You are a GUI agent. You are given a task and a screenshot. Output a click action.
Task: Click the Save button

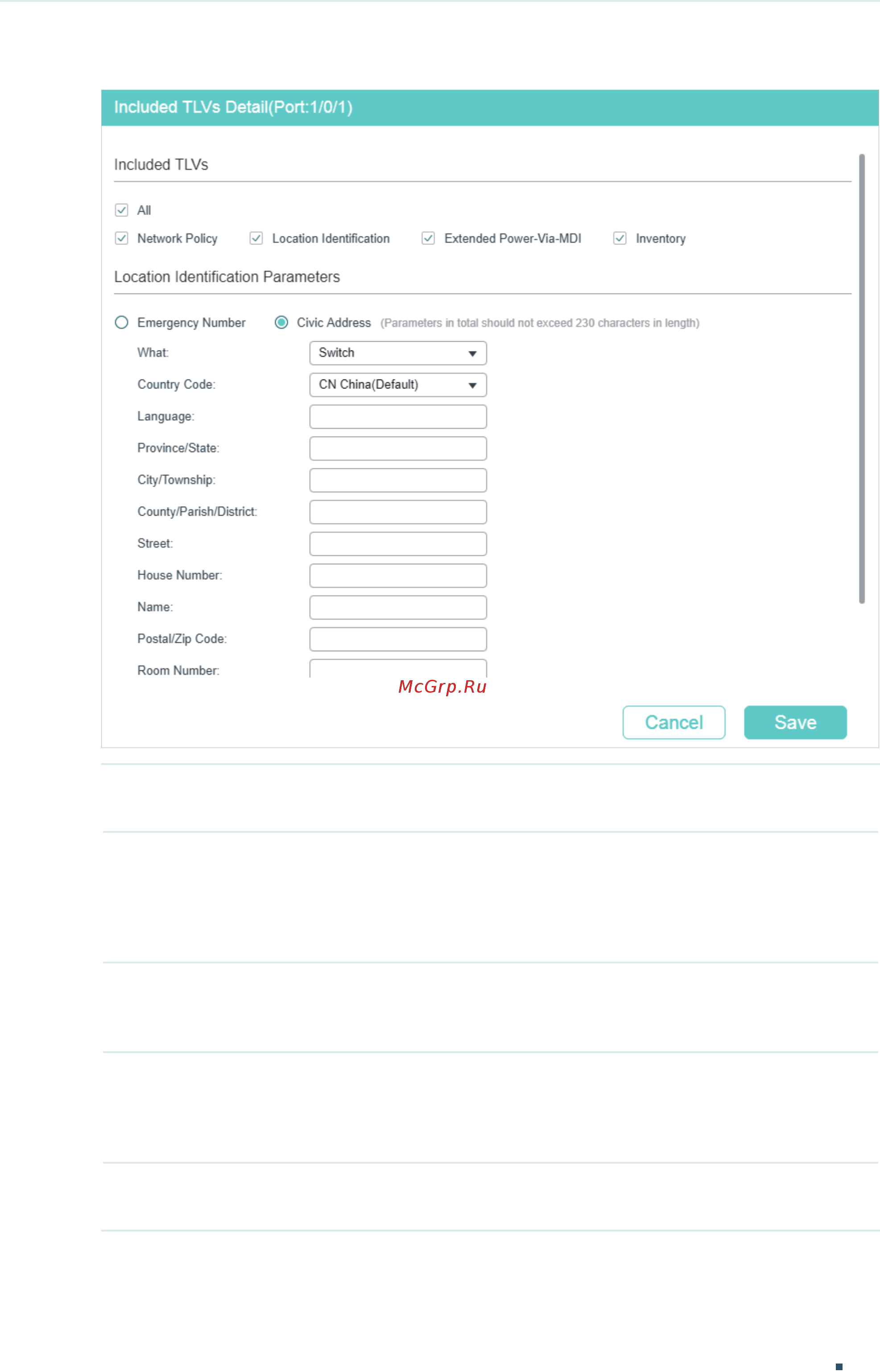point(795,722)
